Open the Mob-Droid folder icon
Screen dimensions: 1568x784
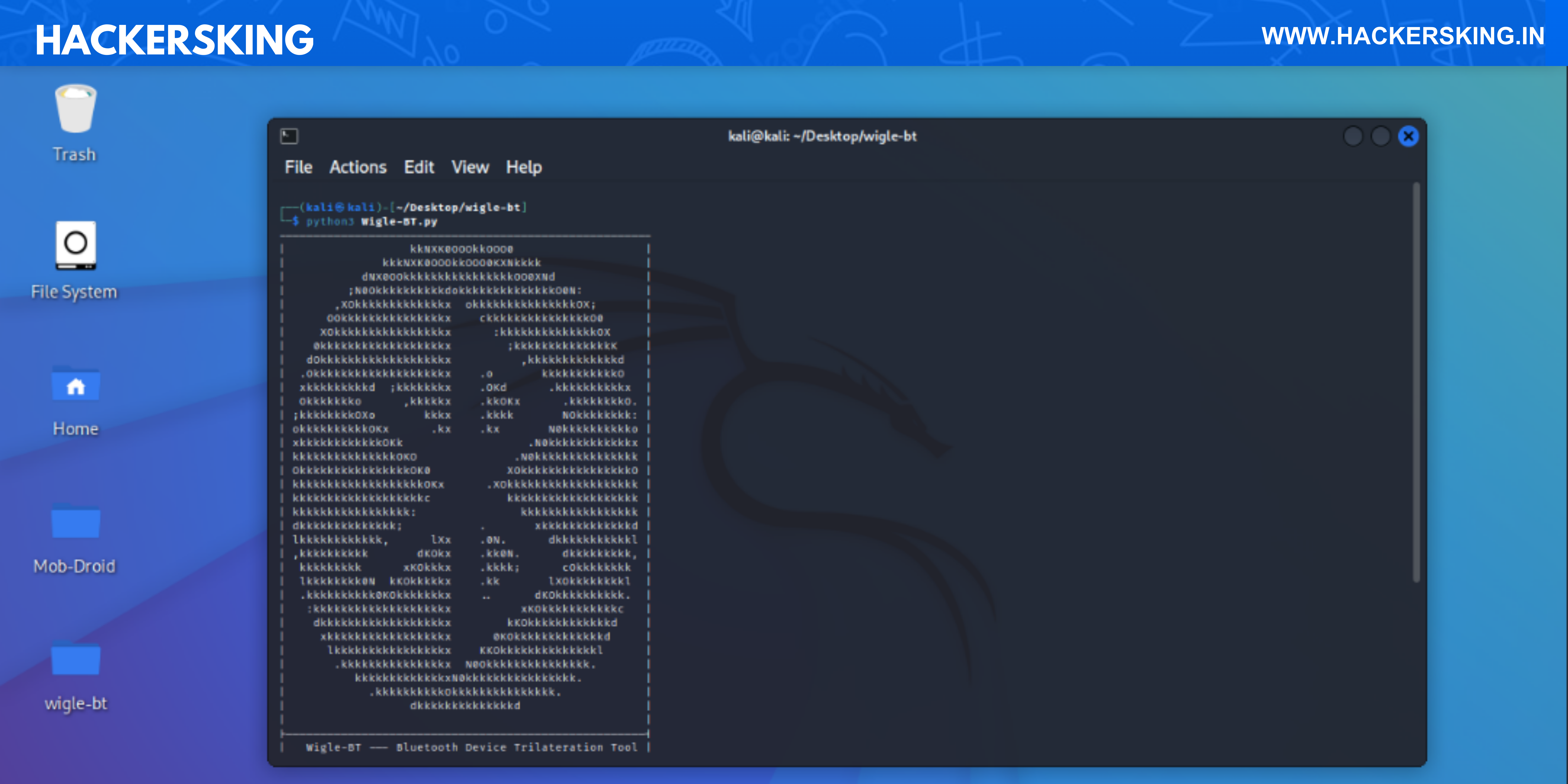coord(76,522)
